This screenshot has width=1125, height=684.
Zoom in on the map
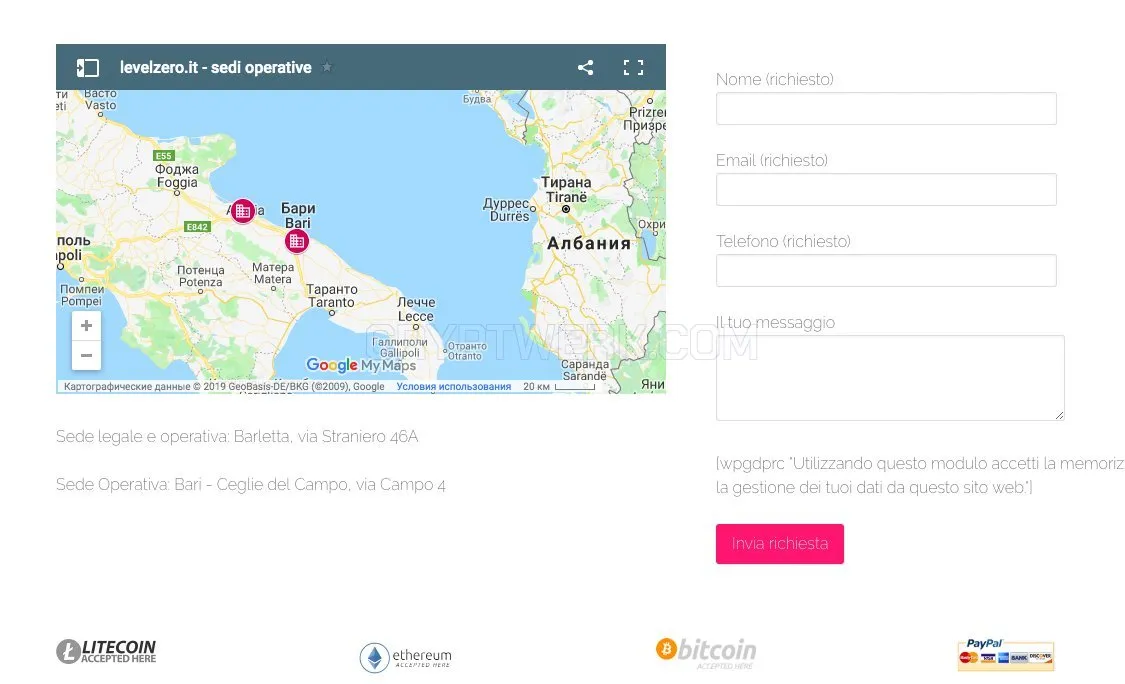tap(86, 326)
